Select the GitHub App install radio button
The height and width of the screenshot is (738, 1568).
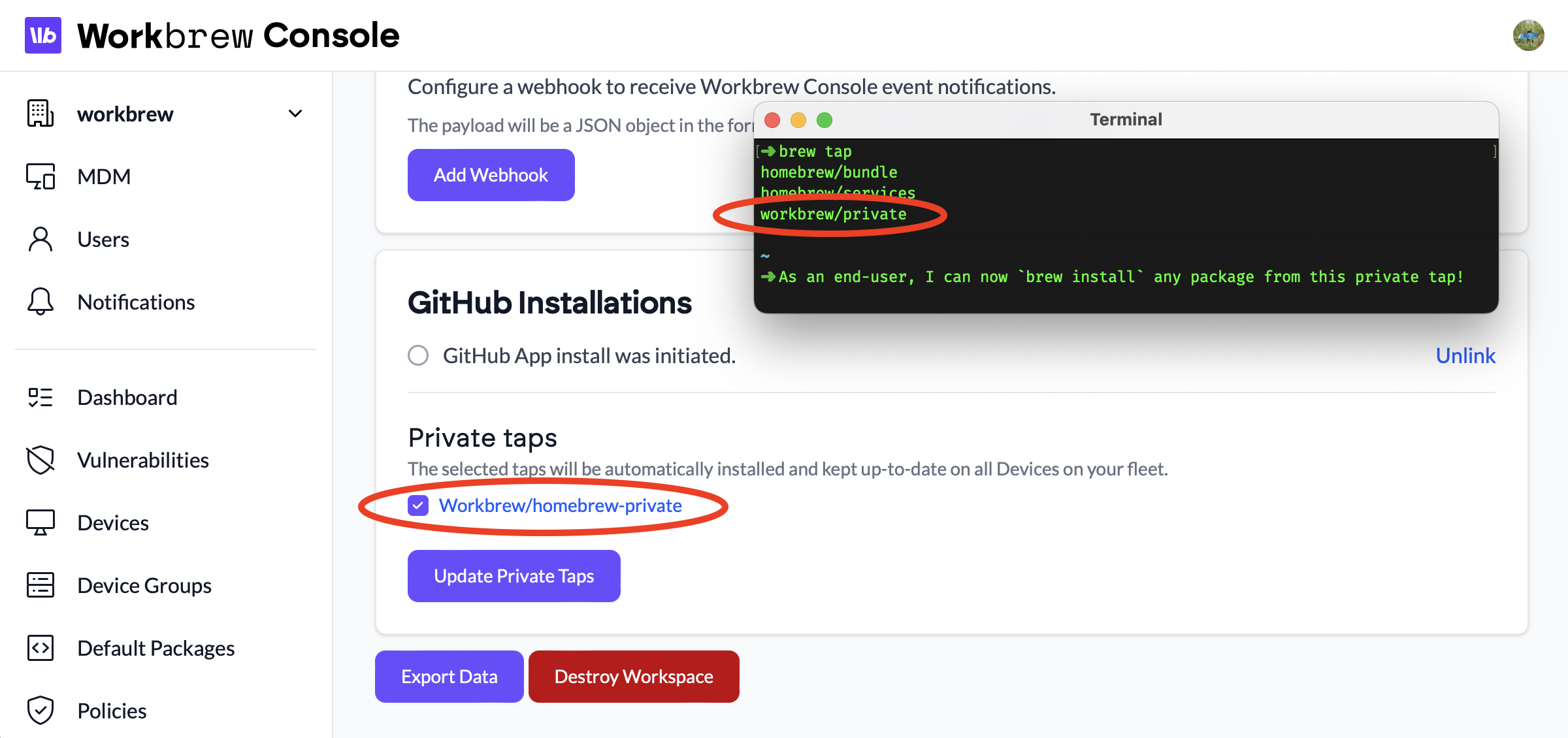418,355
